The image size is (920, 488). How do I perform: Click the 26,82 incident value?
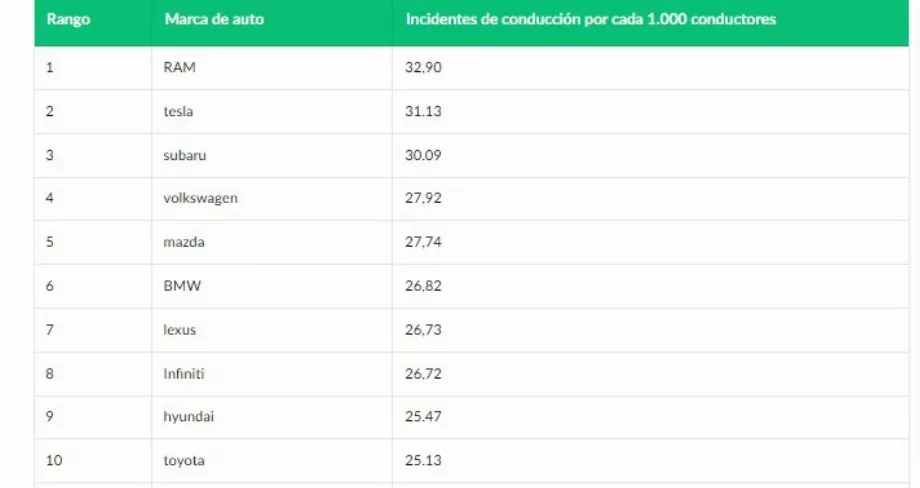click(423, 286)
